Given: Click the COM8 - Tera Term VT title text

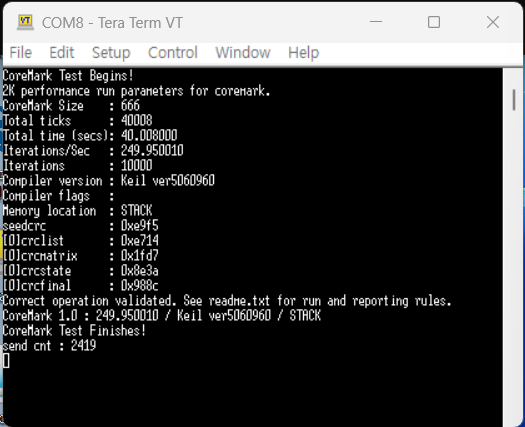Looking at the screenshot, I should 112,23.
